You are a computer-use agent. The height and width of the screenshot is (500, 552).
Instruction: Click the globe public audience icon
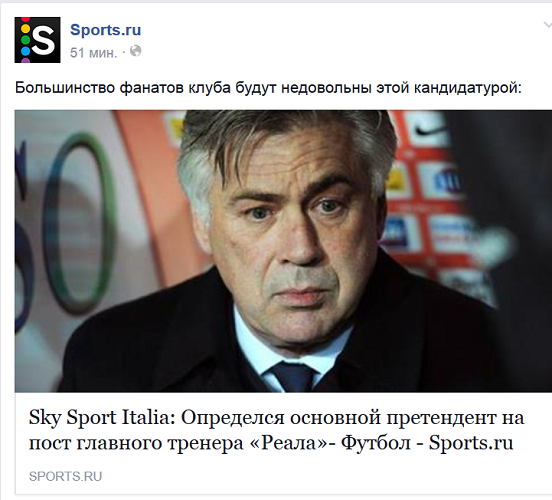(x=136, y=51)
